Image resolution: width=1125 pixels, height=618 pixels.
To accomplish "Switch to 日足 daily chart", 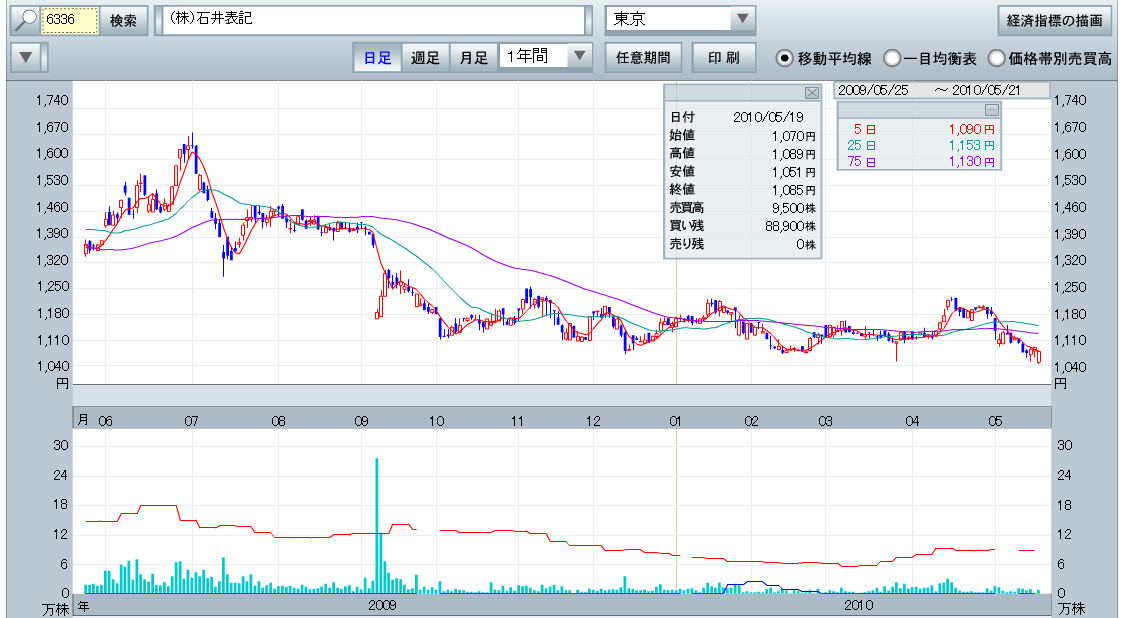I will (377, 57).
